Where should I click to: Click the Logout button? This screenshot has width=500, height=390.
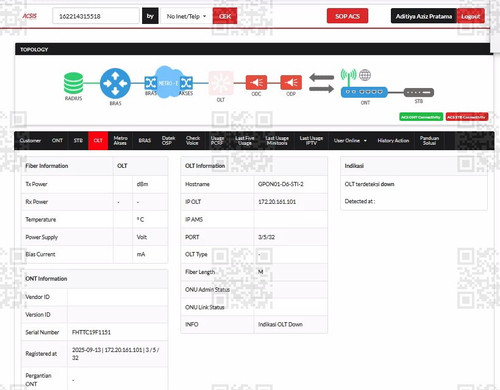tap(470, 16)
